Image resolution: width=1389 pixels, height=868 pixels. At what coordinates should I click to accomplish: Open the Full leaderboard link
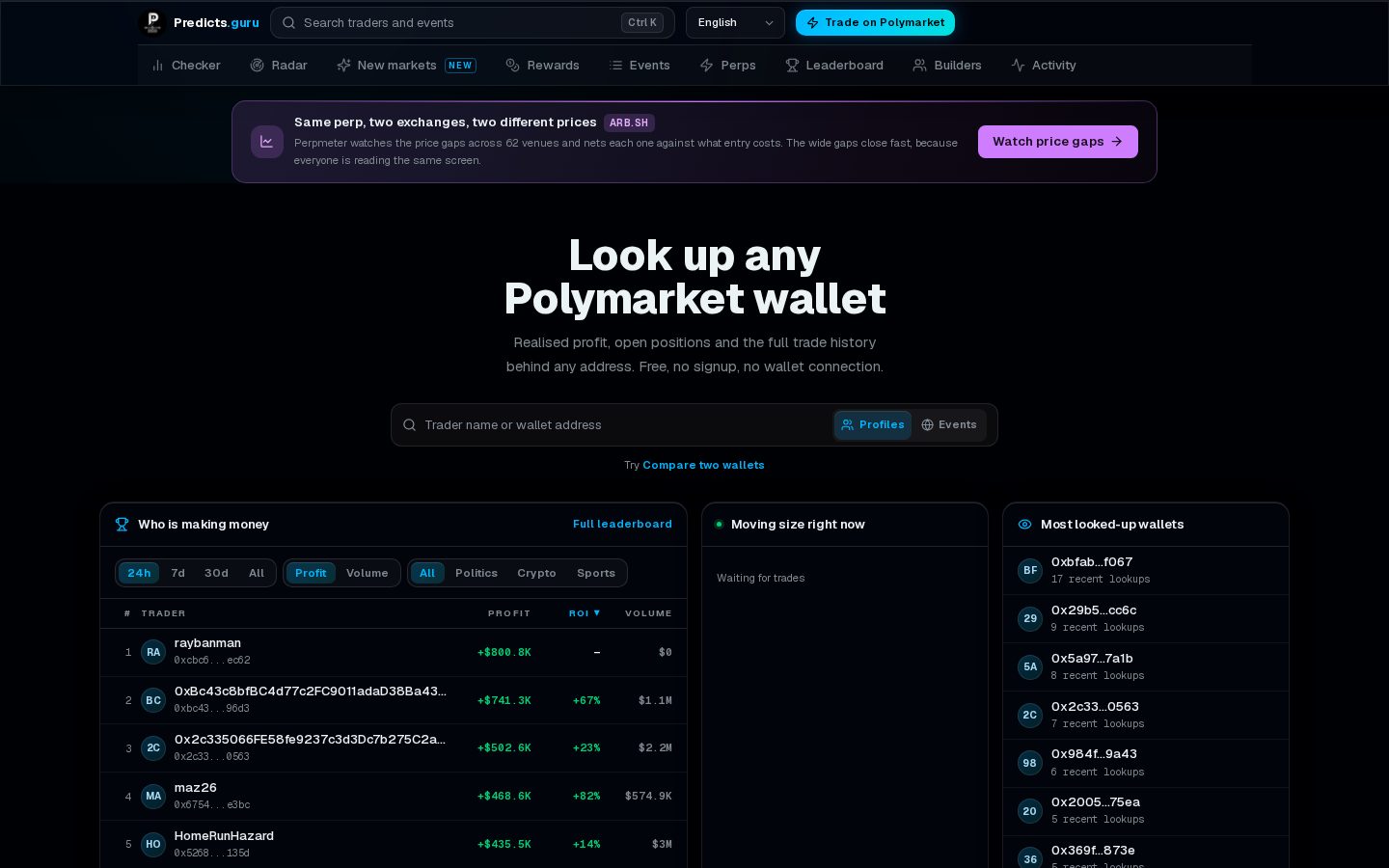tap(622, 525)
